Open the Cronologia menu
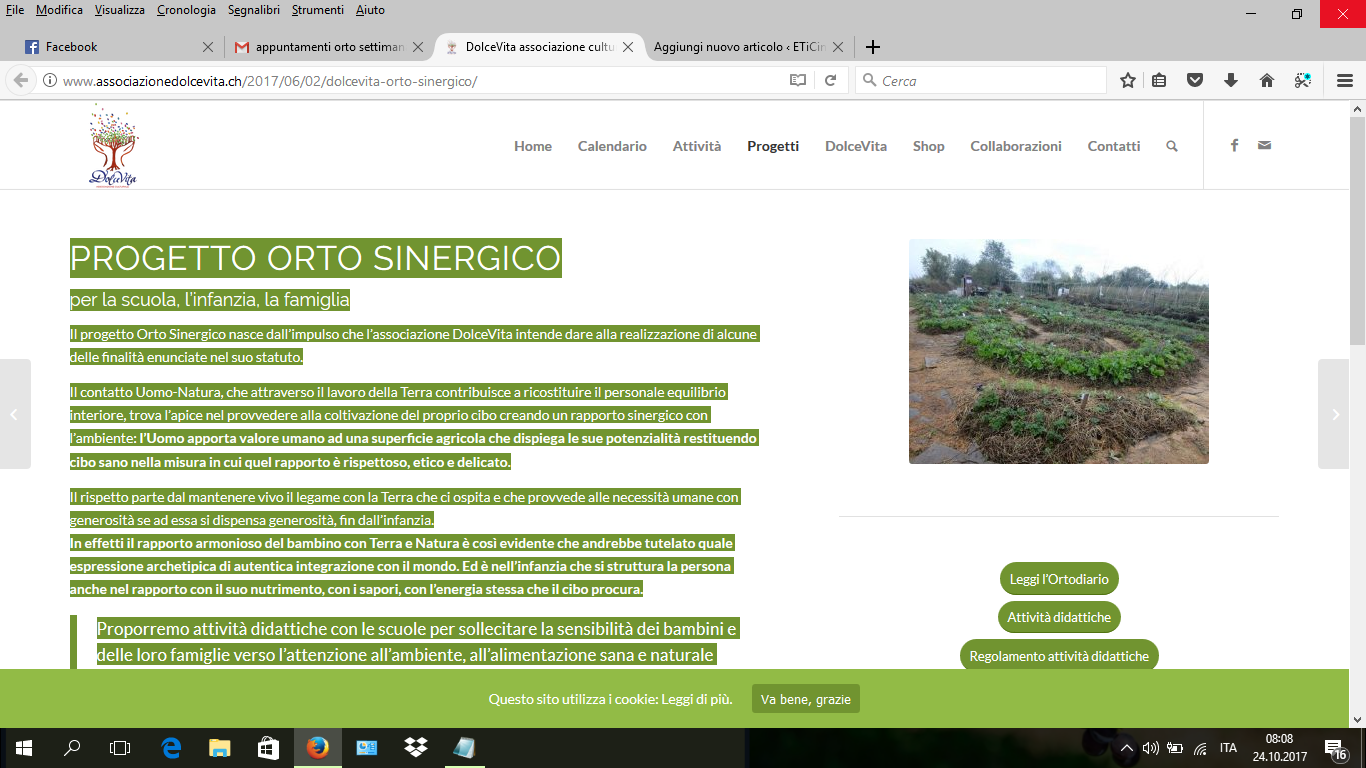The height and width of the screenshot is (768, 1366). tap(186, 10)
